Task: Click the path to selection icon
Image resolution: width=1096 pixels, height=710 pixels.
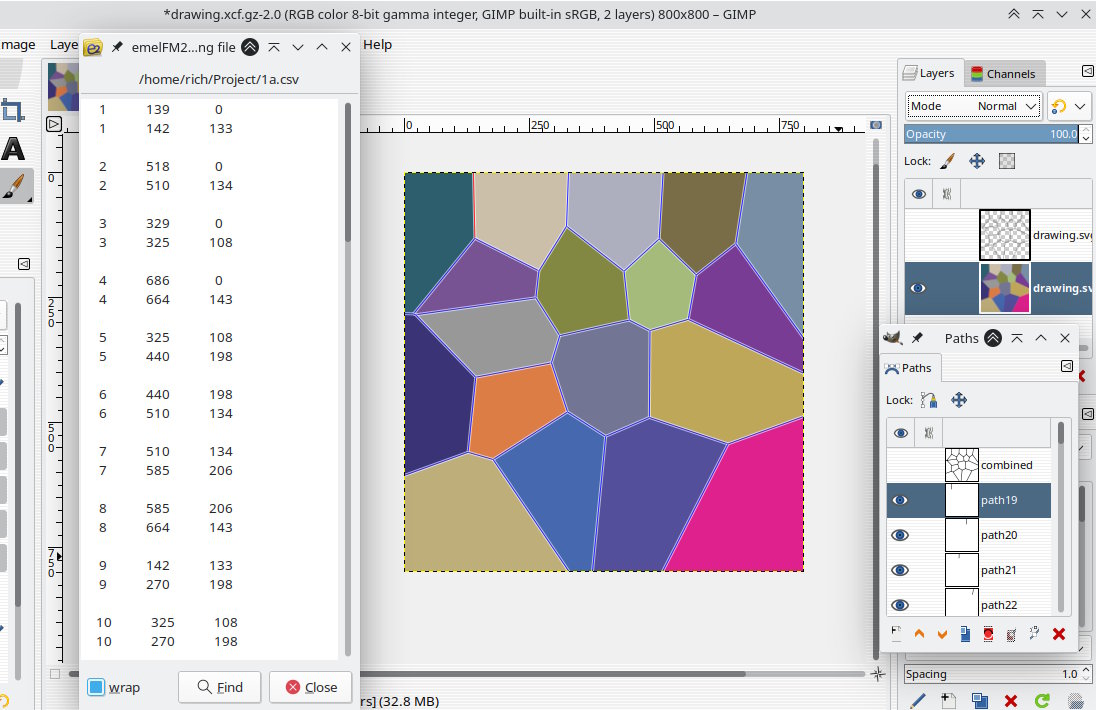Action: [x=988, y=634]
